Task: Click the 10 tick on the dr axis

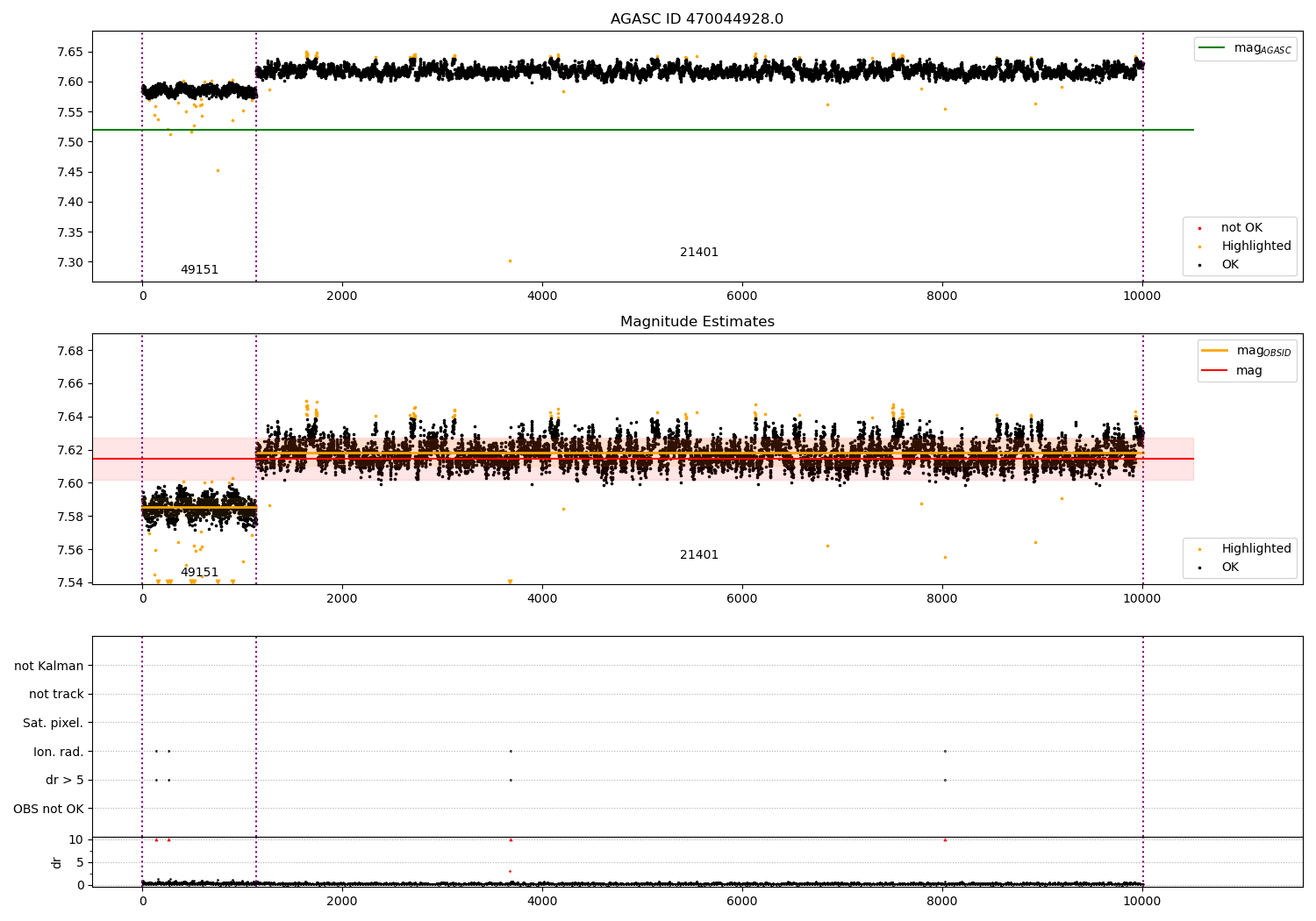Action: [75, 839]
